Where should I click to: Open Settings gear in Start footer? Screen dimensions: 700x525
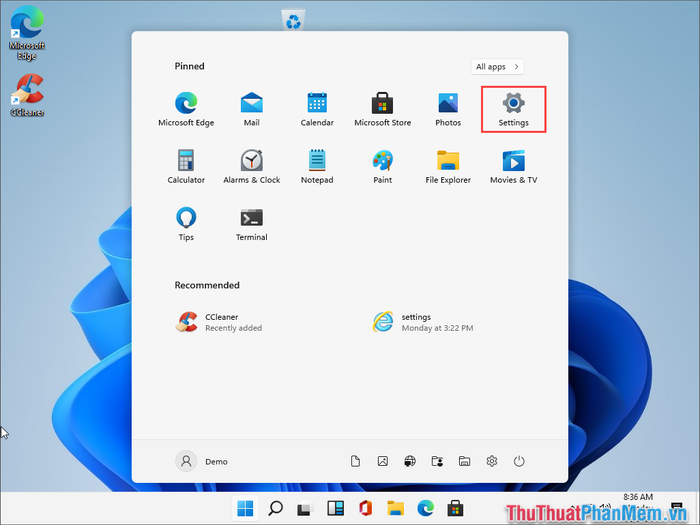tap(492, 461)
